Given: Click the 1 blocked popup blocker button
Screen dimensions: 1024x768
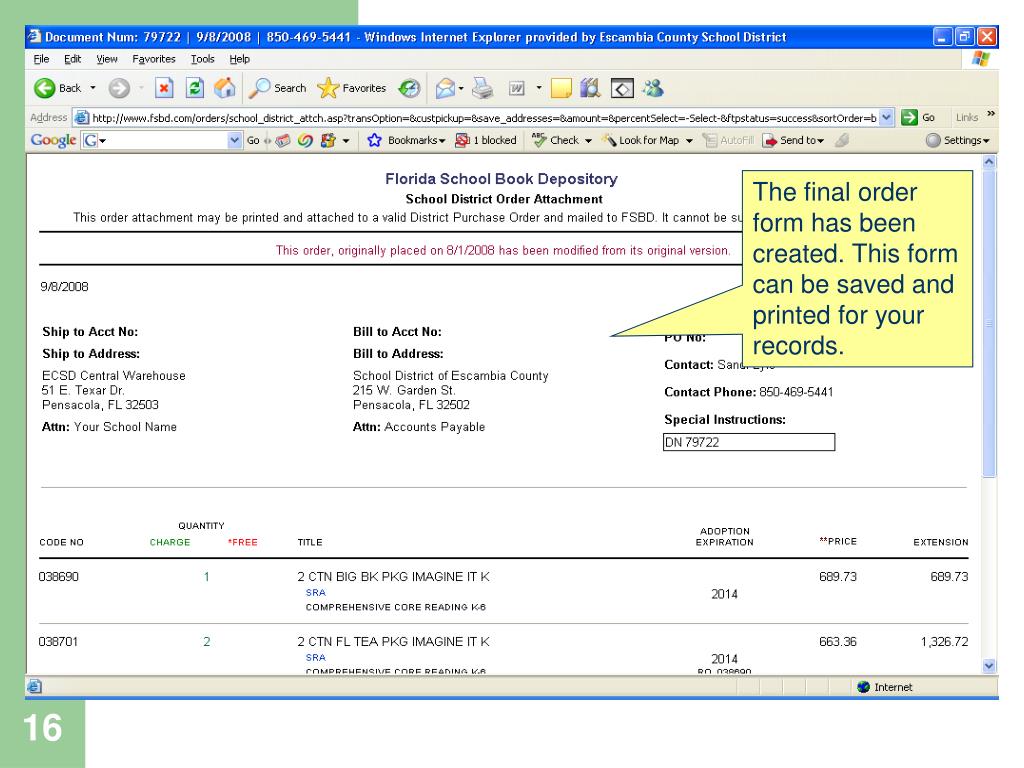Looking at the screenshot, I should point(485,140).
